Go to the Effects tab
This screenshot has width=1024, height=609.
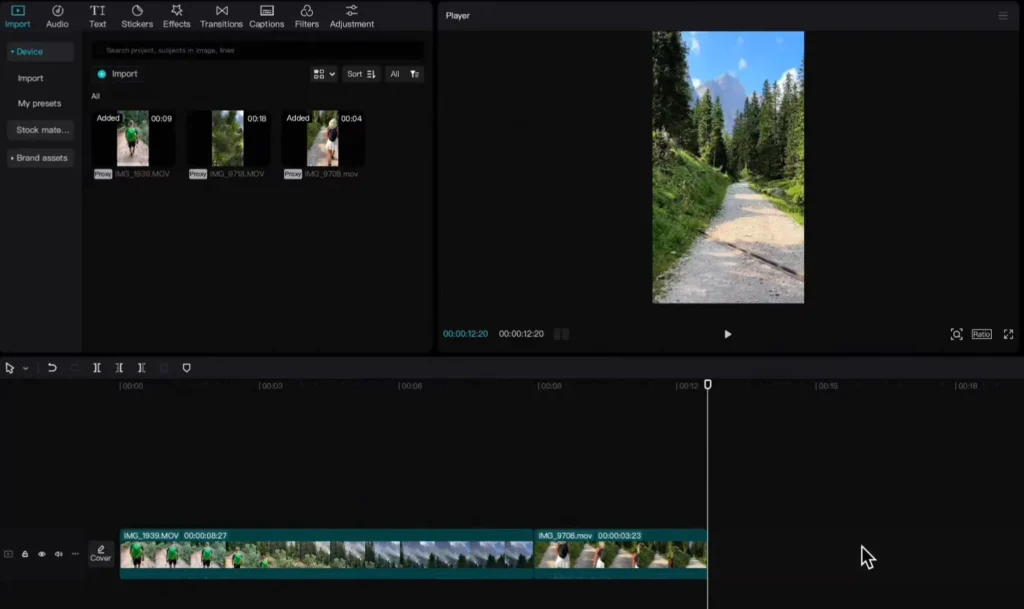pyautogui.click(x=176, y=16)
